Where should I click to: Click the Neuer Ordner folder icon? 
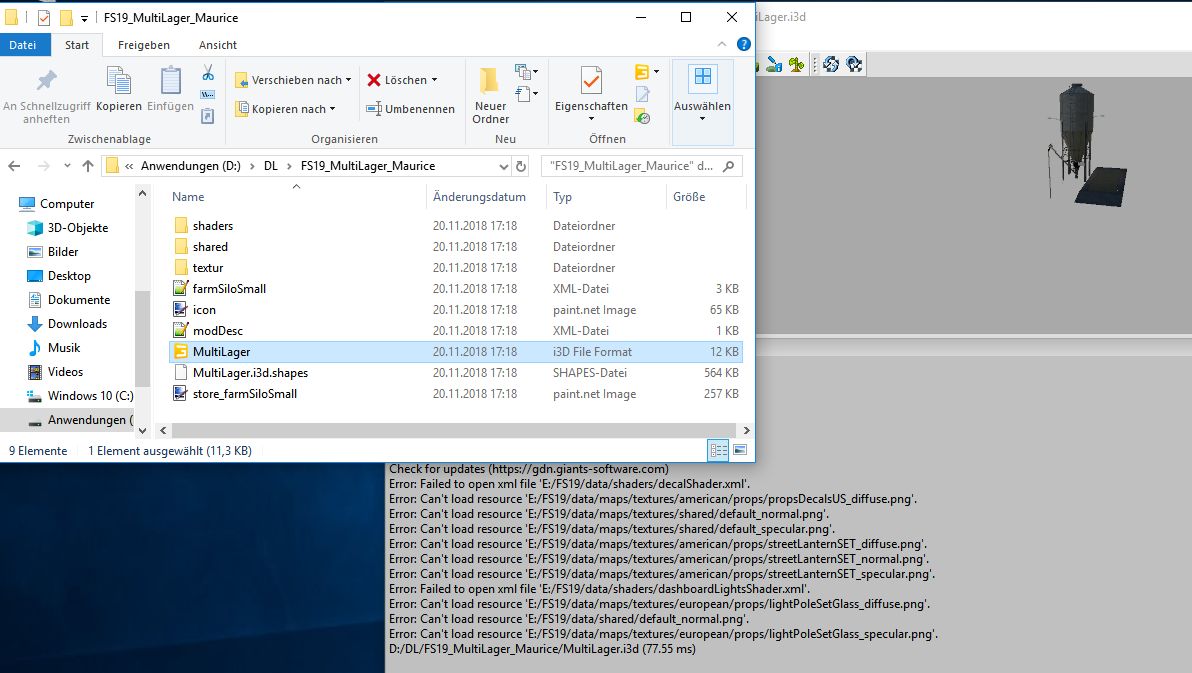tap(489, 81)
